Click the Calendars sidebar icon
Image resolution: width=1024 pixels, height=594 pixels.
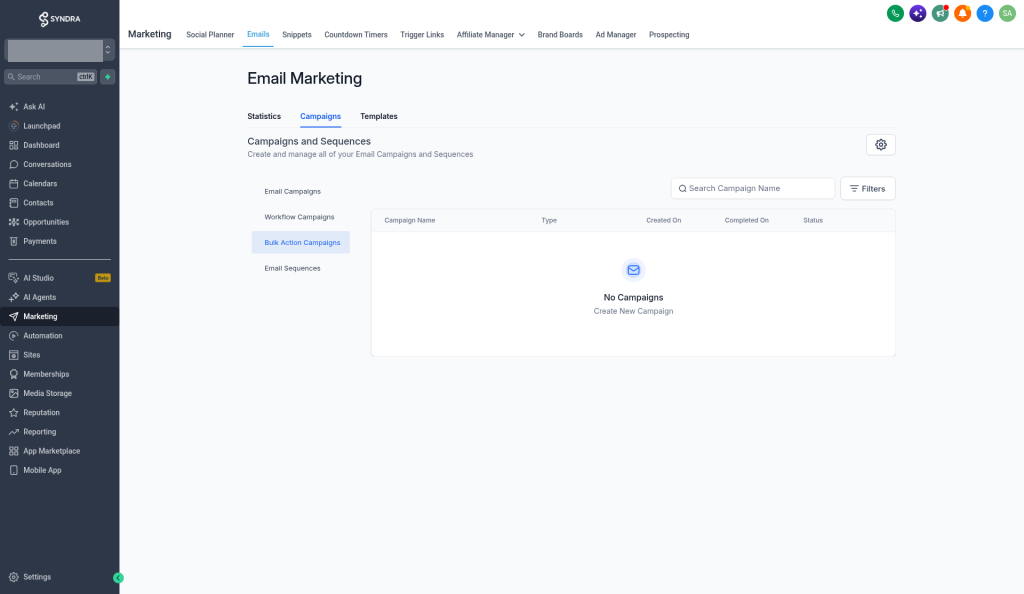14,183
